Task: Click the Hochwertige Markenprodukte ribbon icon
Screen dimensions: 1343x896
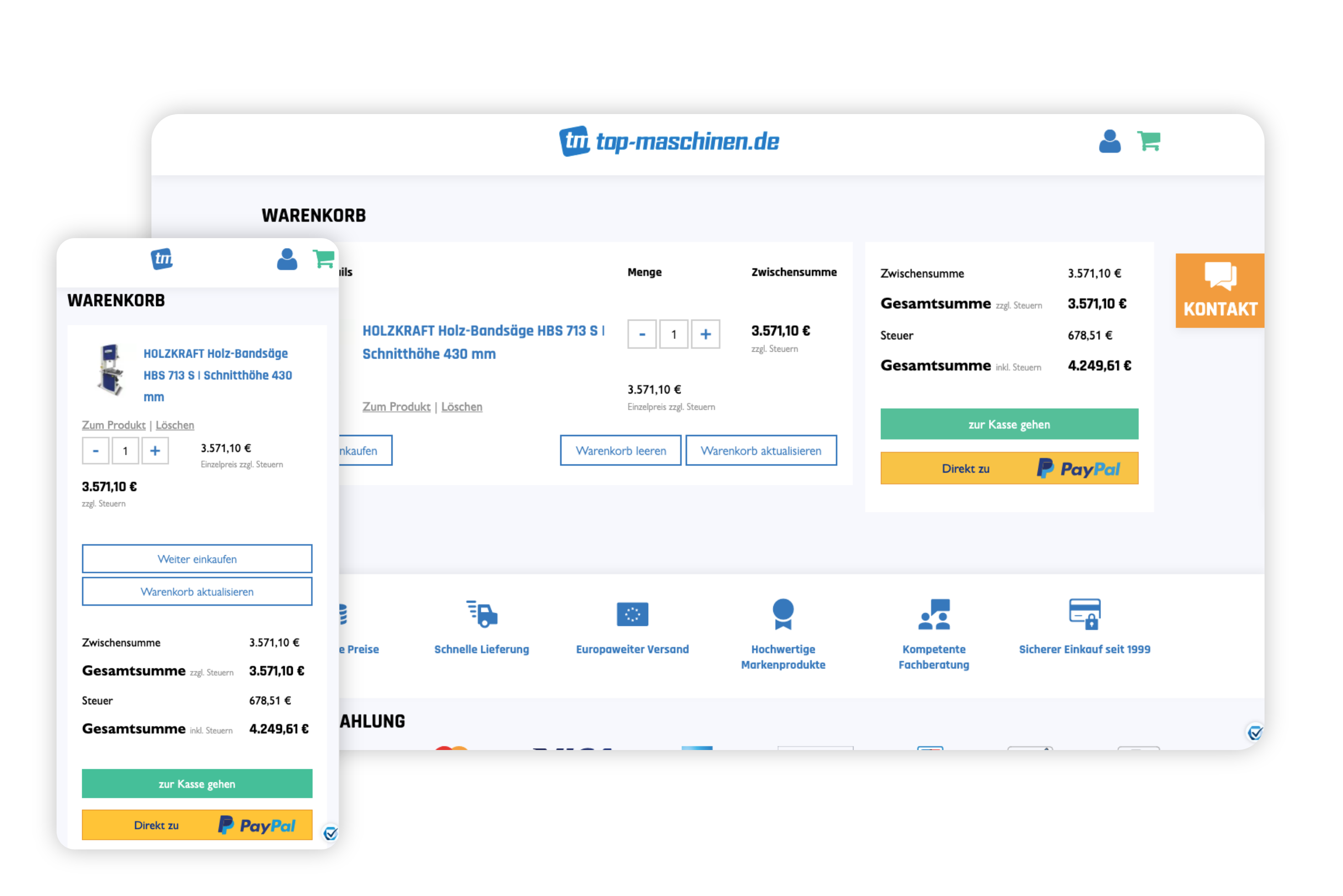Action: [x=783, y=614]
